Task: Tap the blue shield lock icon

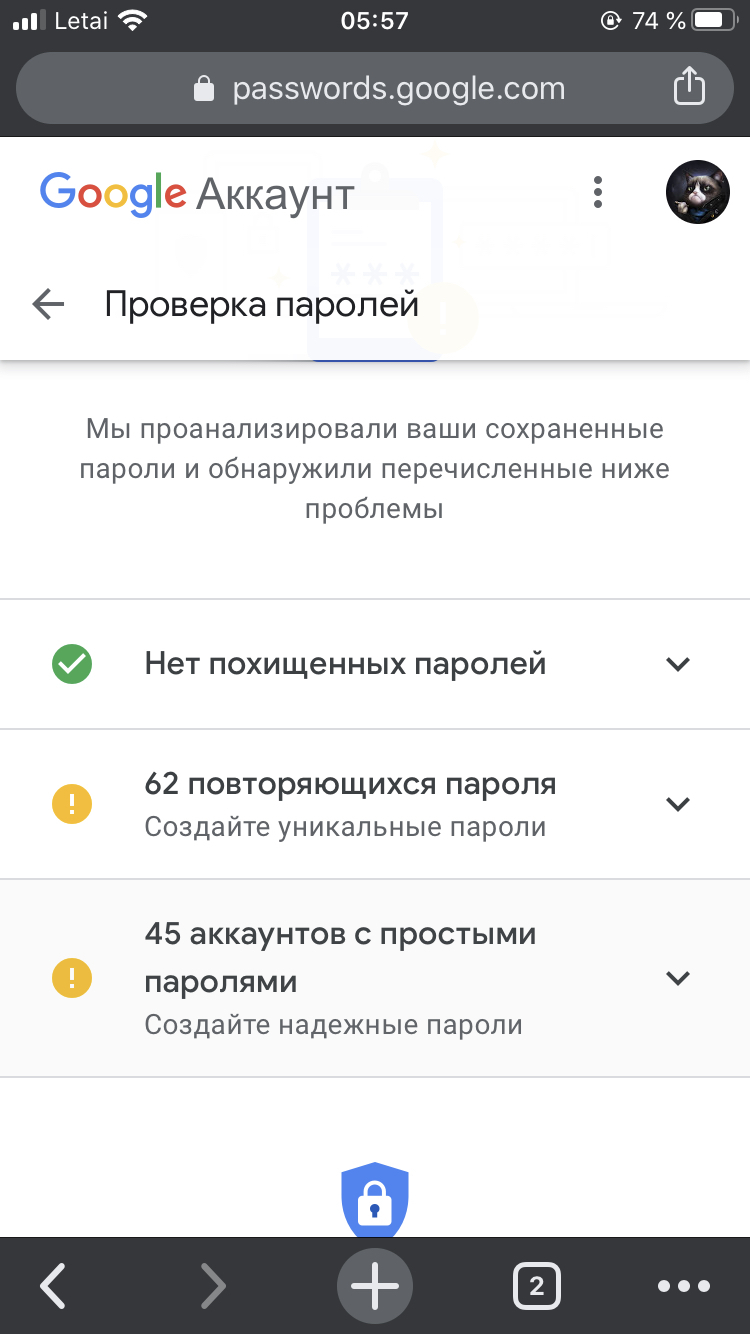Action: coord(375,1200)
